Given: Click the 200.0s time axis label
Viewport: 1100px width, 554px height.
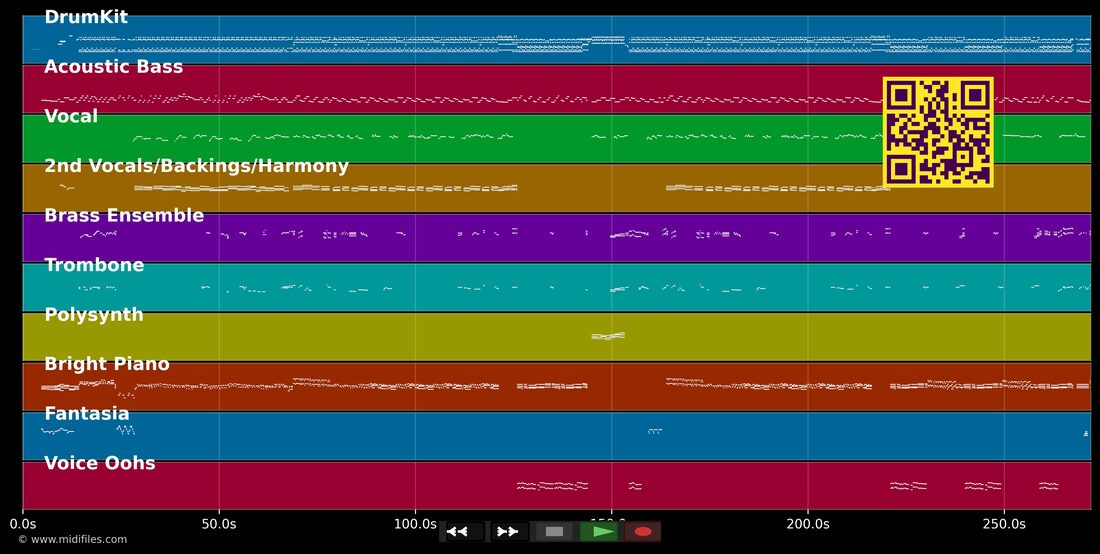Looking at the screenshot, I should (x=807, y=524).
